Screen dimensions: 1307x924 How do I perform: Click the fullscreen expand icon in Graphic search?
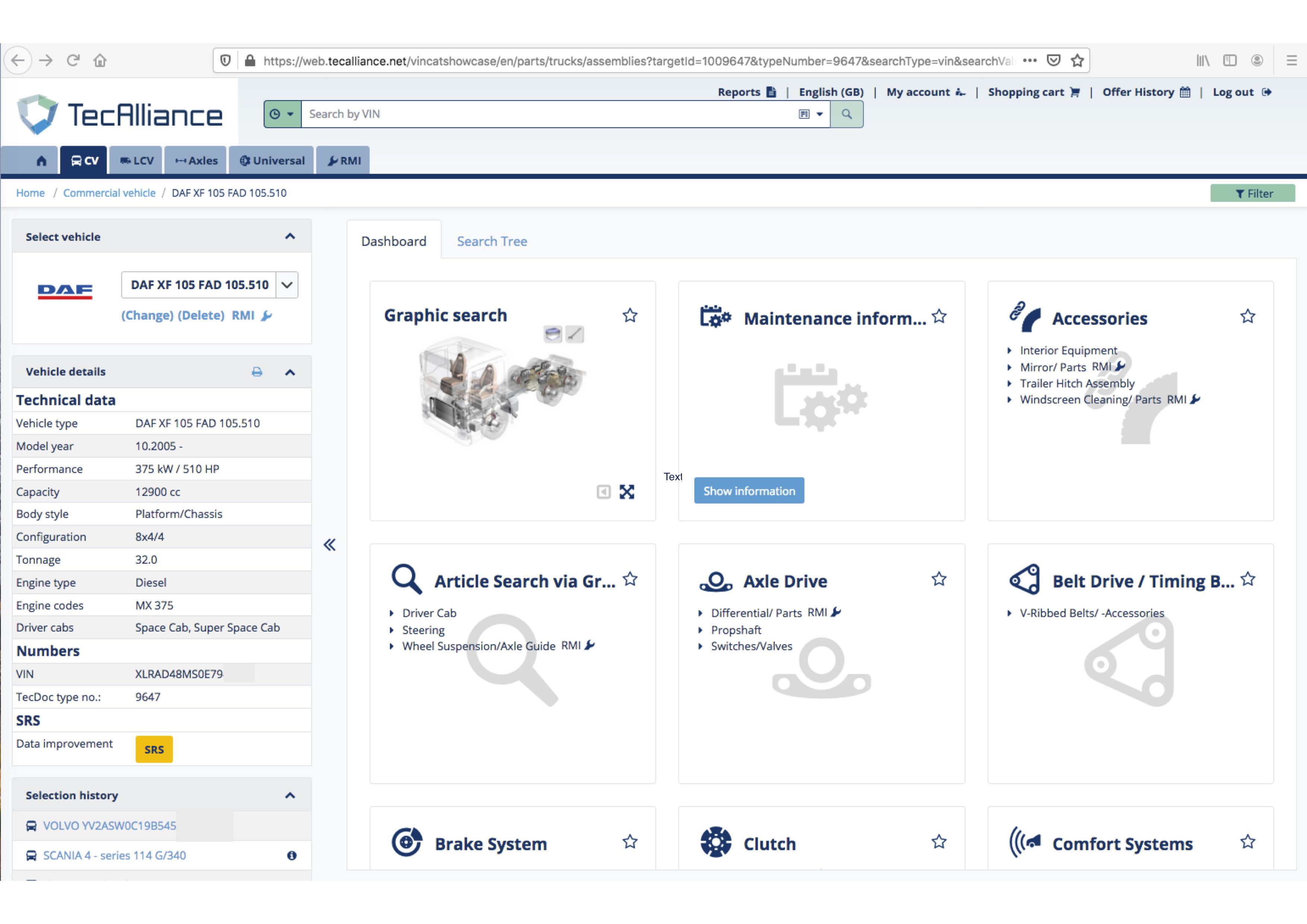pyautogui.click(x=626, y=491)
